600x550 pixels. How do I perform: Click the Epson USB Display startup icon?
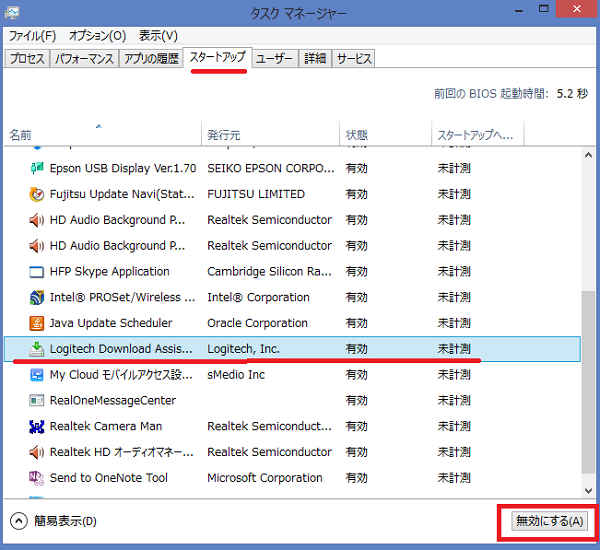[x=37, y=168]
